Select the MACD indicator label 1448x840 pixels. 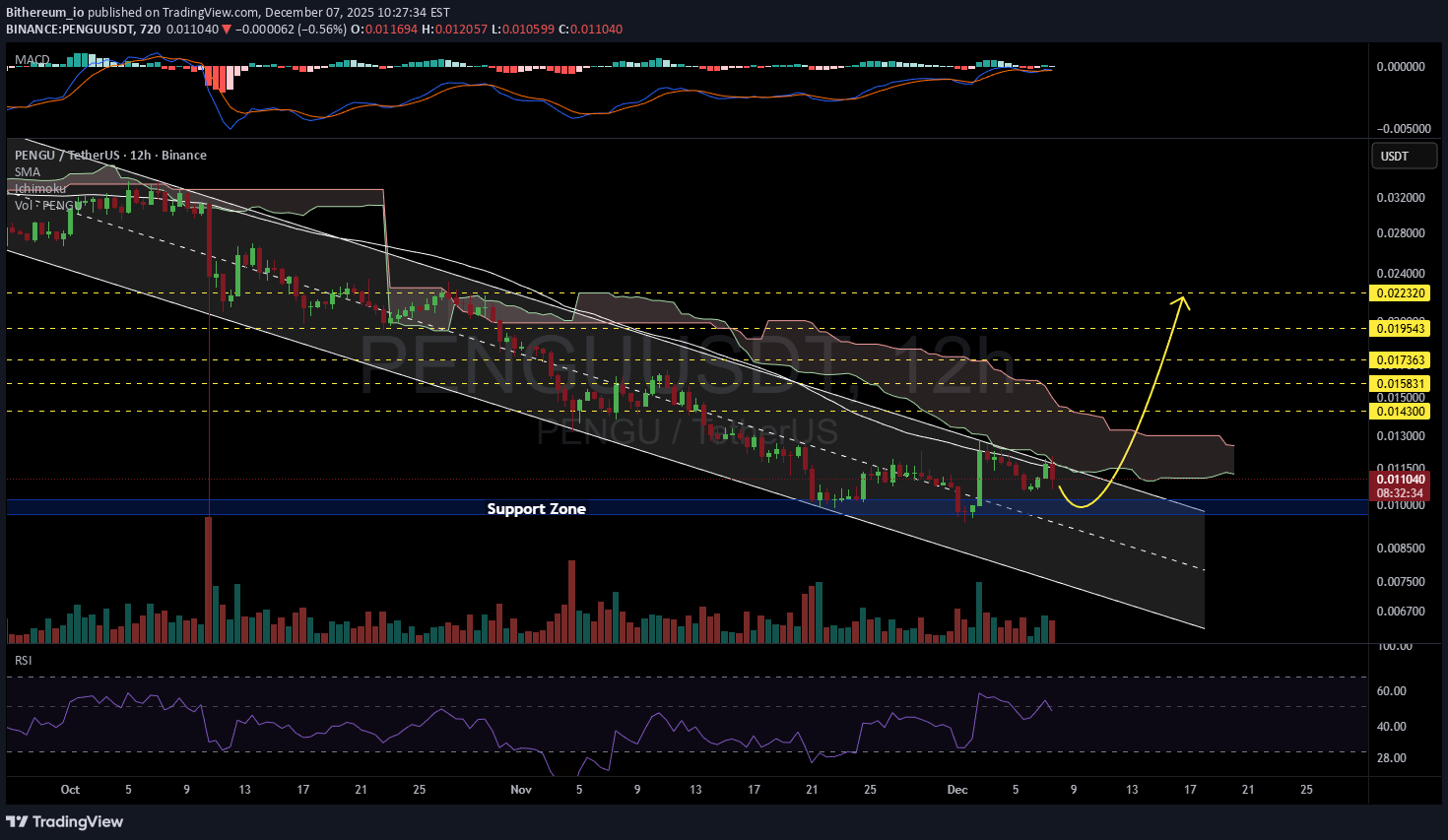[32, 60]
